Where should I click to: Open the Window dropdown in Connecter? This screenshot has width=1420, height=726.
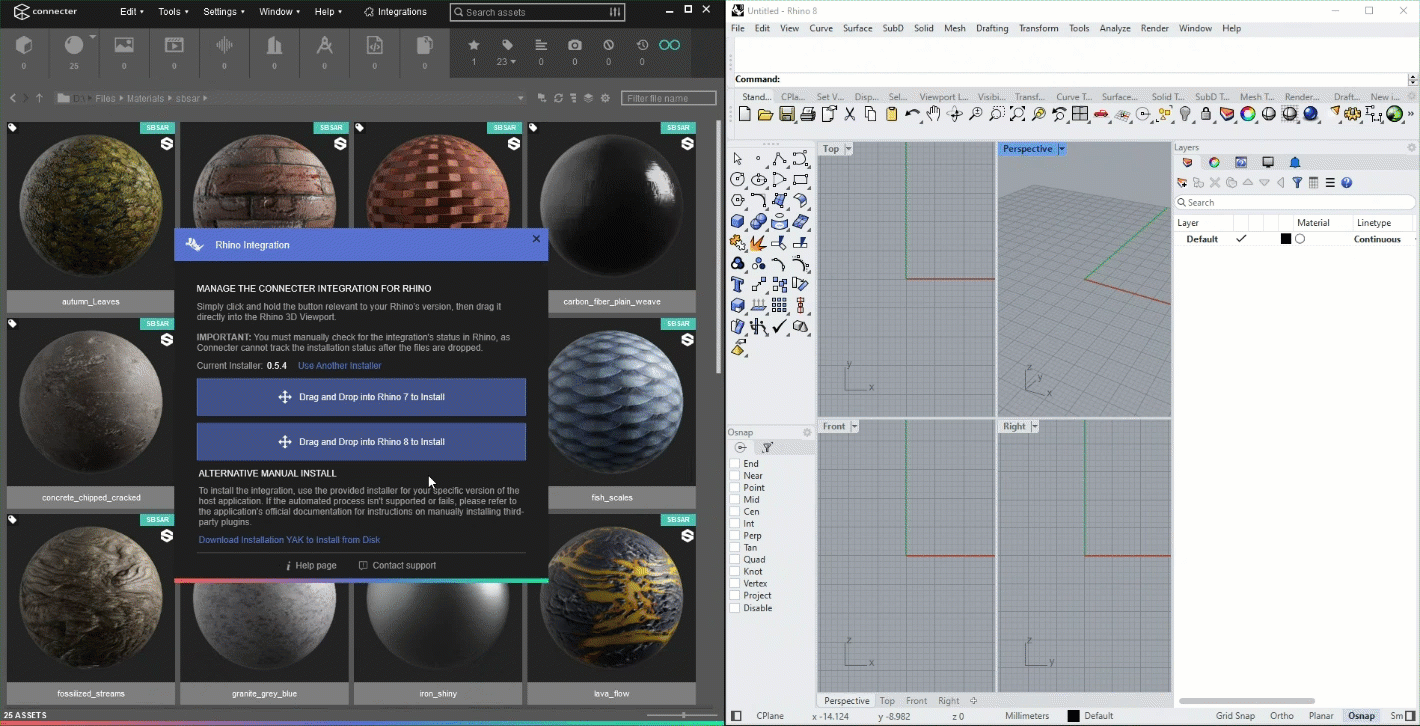click(279, 12)
